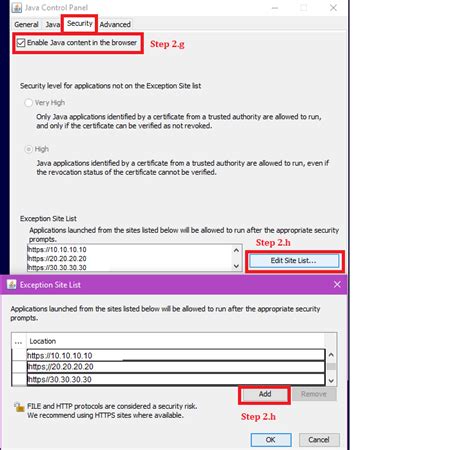This screenshot has height=450, width=474.
Task: Click the Java Control Panel title icon
Action: click(x=17, y=7)
